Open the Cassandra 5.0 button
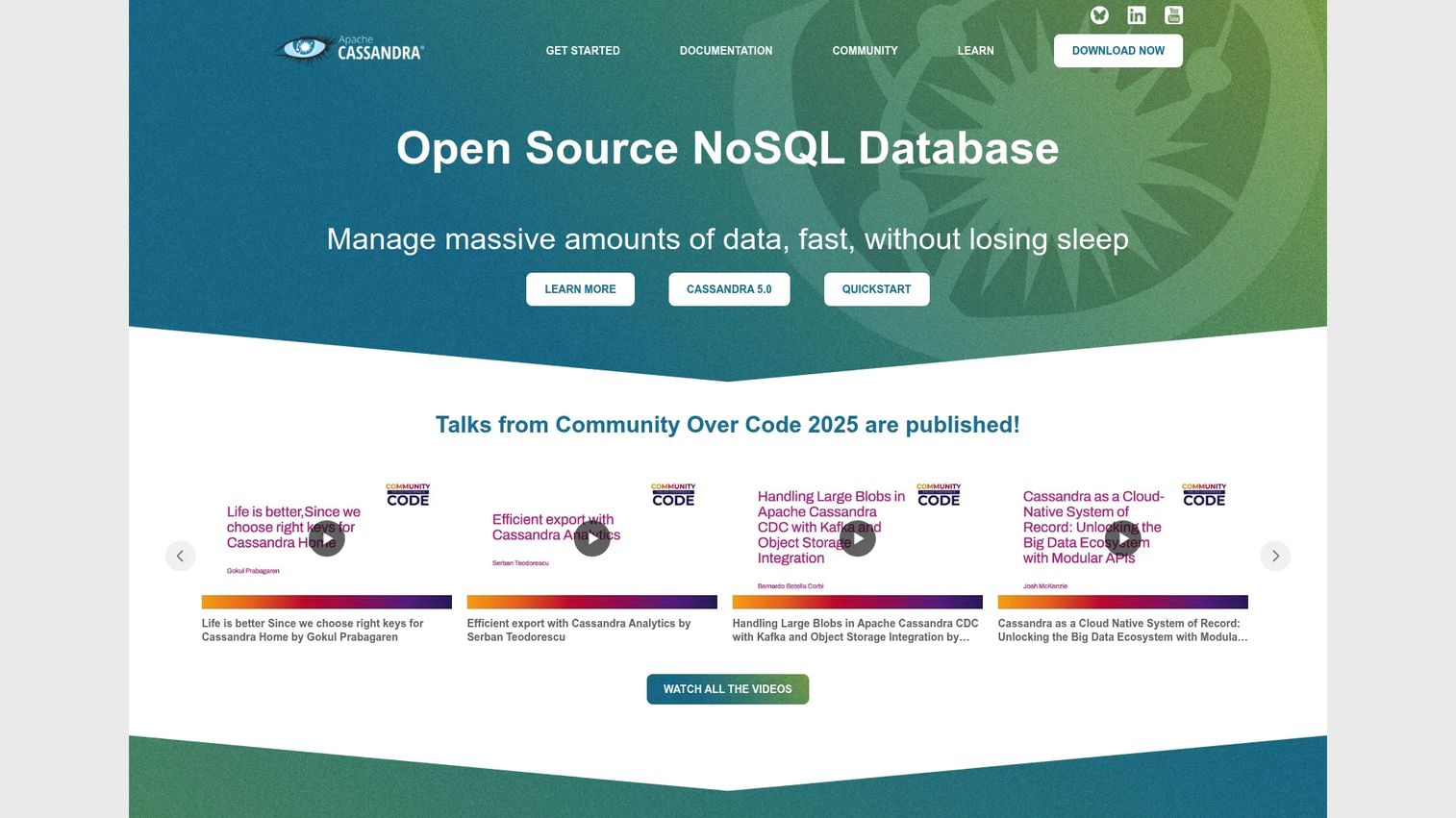This screenshot has height=818, width=1456. (729, 289)
